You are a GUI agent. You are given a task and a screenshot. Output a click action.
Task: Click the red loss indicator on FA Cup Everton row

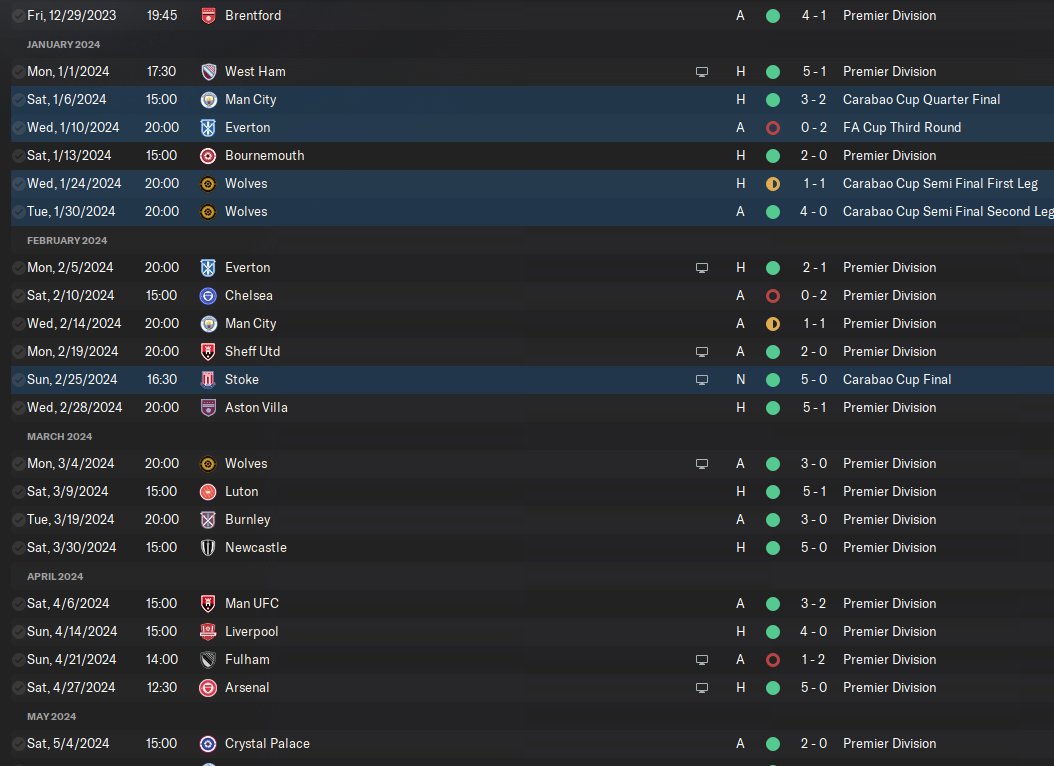point(773,128)
